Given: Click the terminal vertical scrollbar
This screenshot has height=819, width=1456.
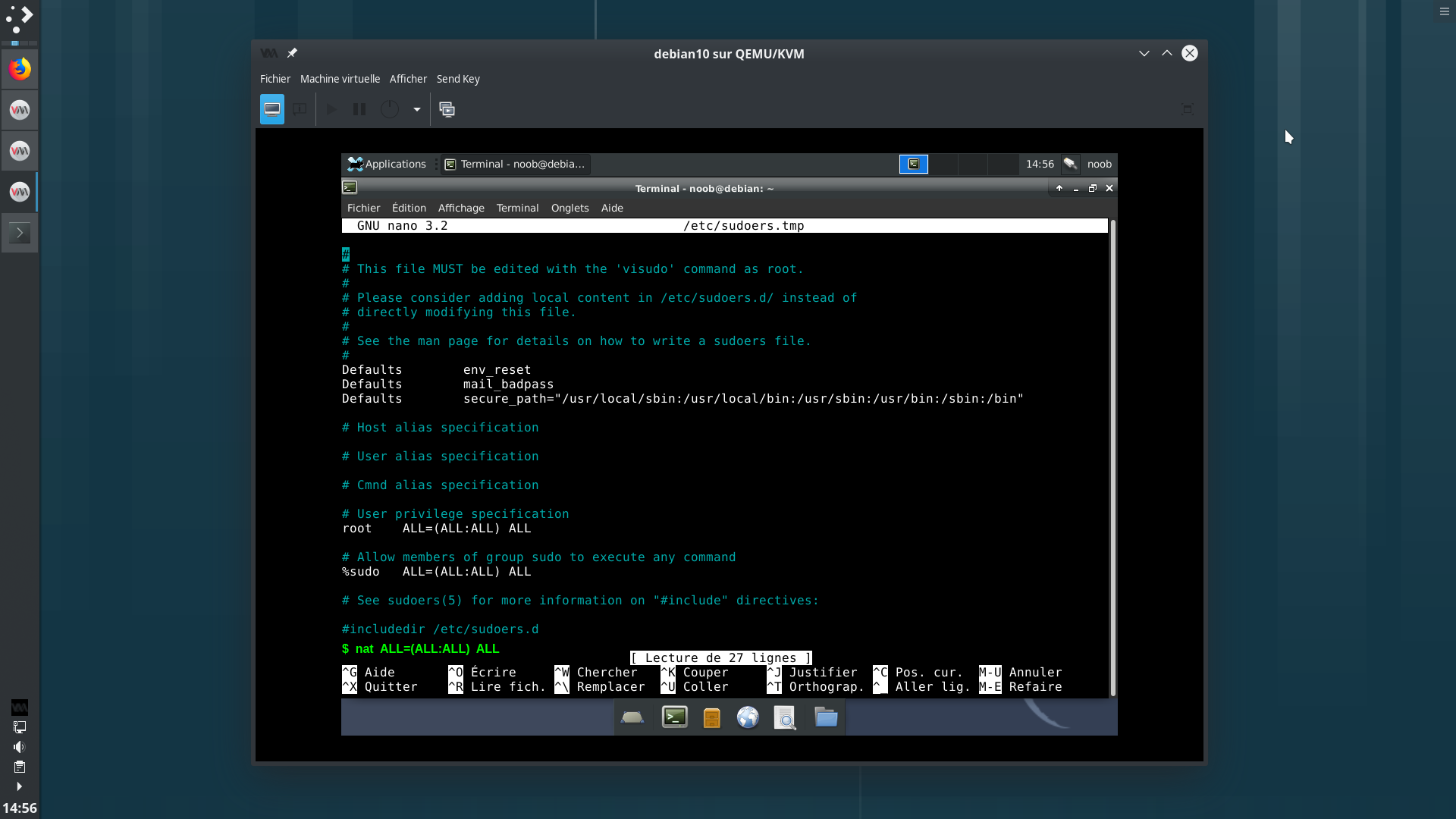Looking at the screenshot, I should click(x=1112, y=457).
